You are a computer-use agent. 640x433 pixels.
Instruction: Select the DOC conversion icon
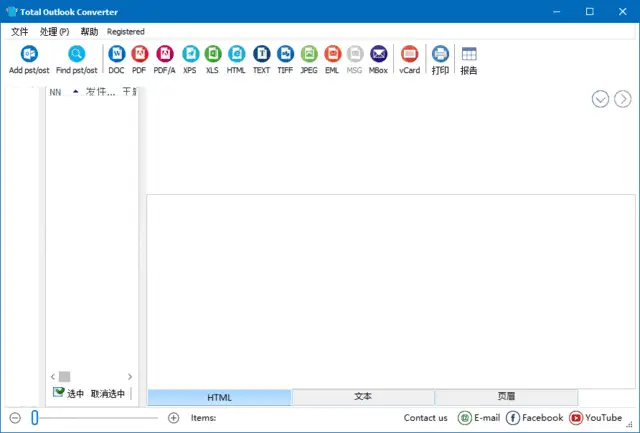(116, 54)
